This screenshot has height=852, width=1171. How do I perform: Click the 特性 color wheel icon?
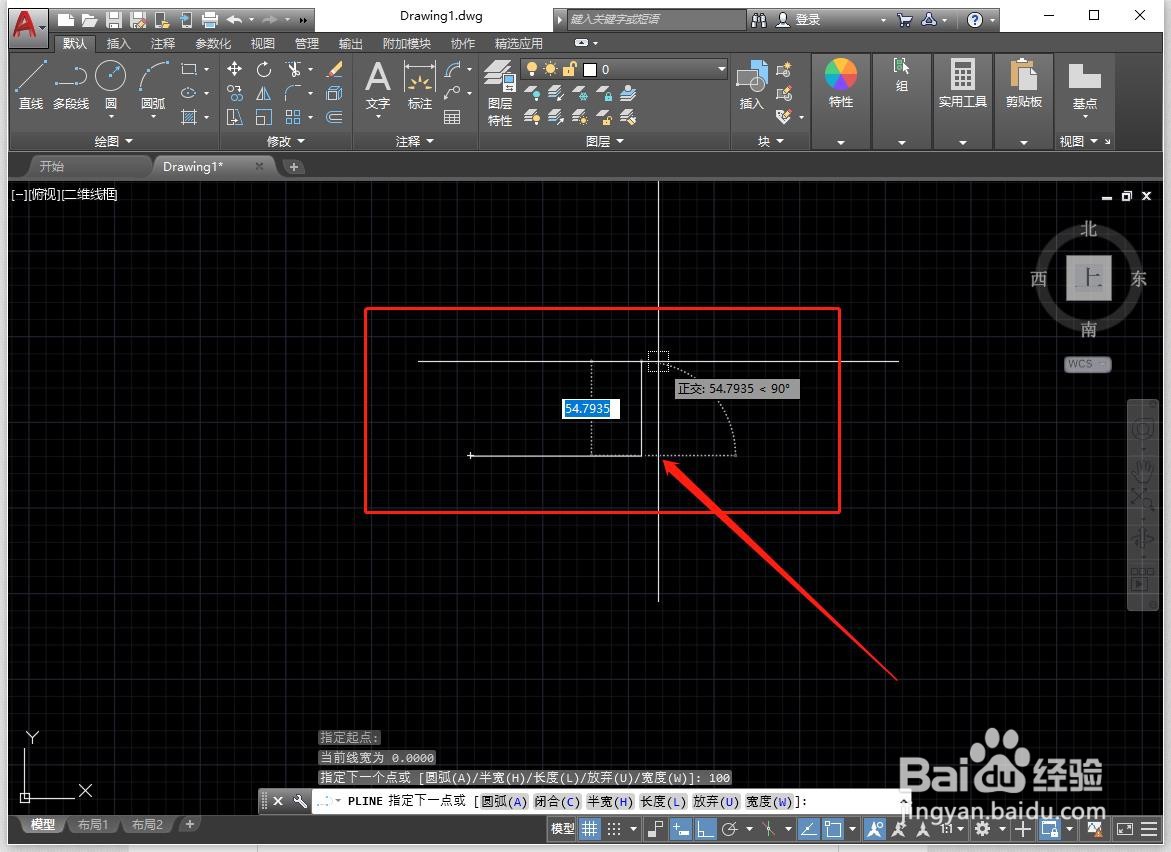click(841, 75)
